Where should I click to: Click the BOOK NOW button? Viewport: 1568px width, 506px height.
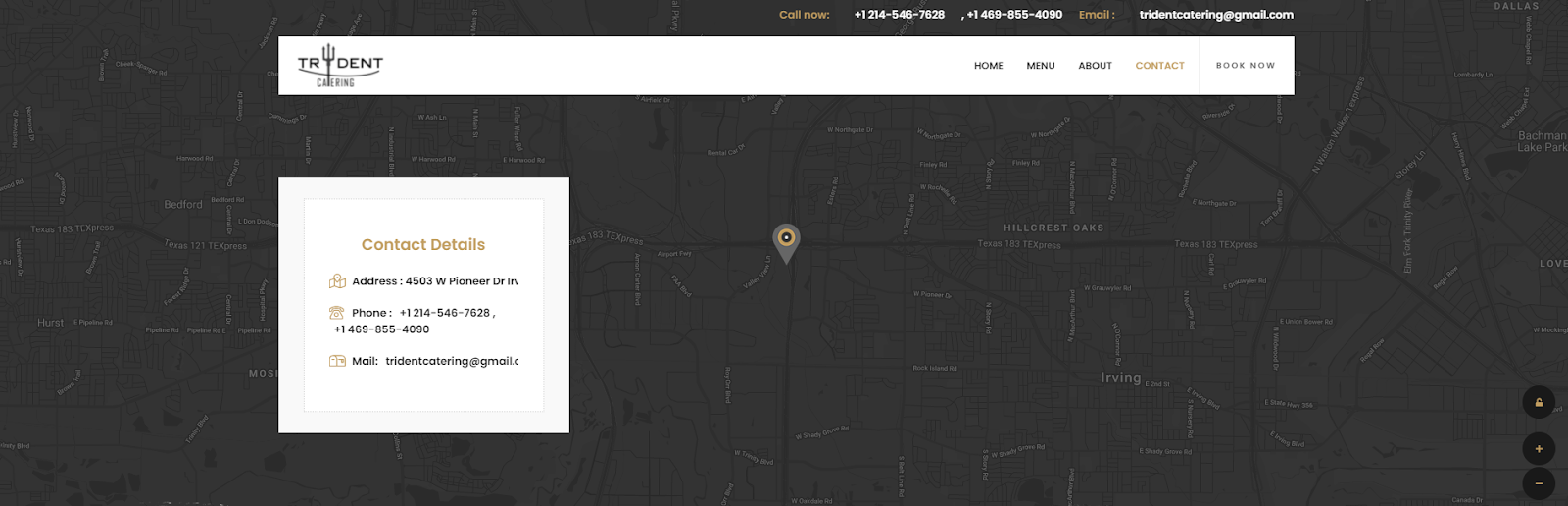coord(1246,66)
